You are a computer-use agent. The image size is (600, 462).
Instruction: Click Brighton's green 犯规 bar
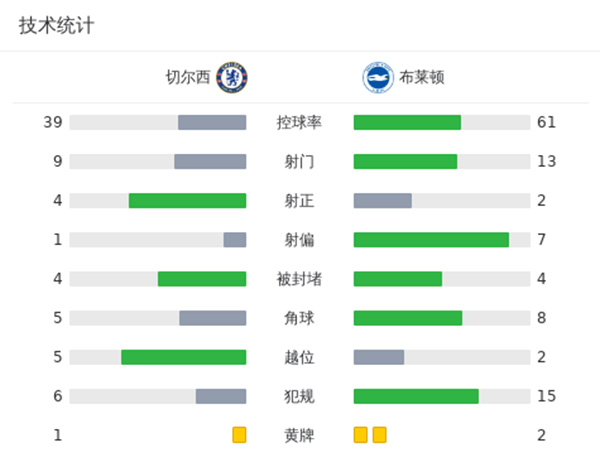click(416, 396)
